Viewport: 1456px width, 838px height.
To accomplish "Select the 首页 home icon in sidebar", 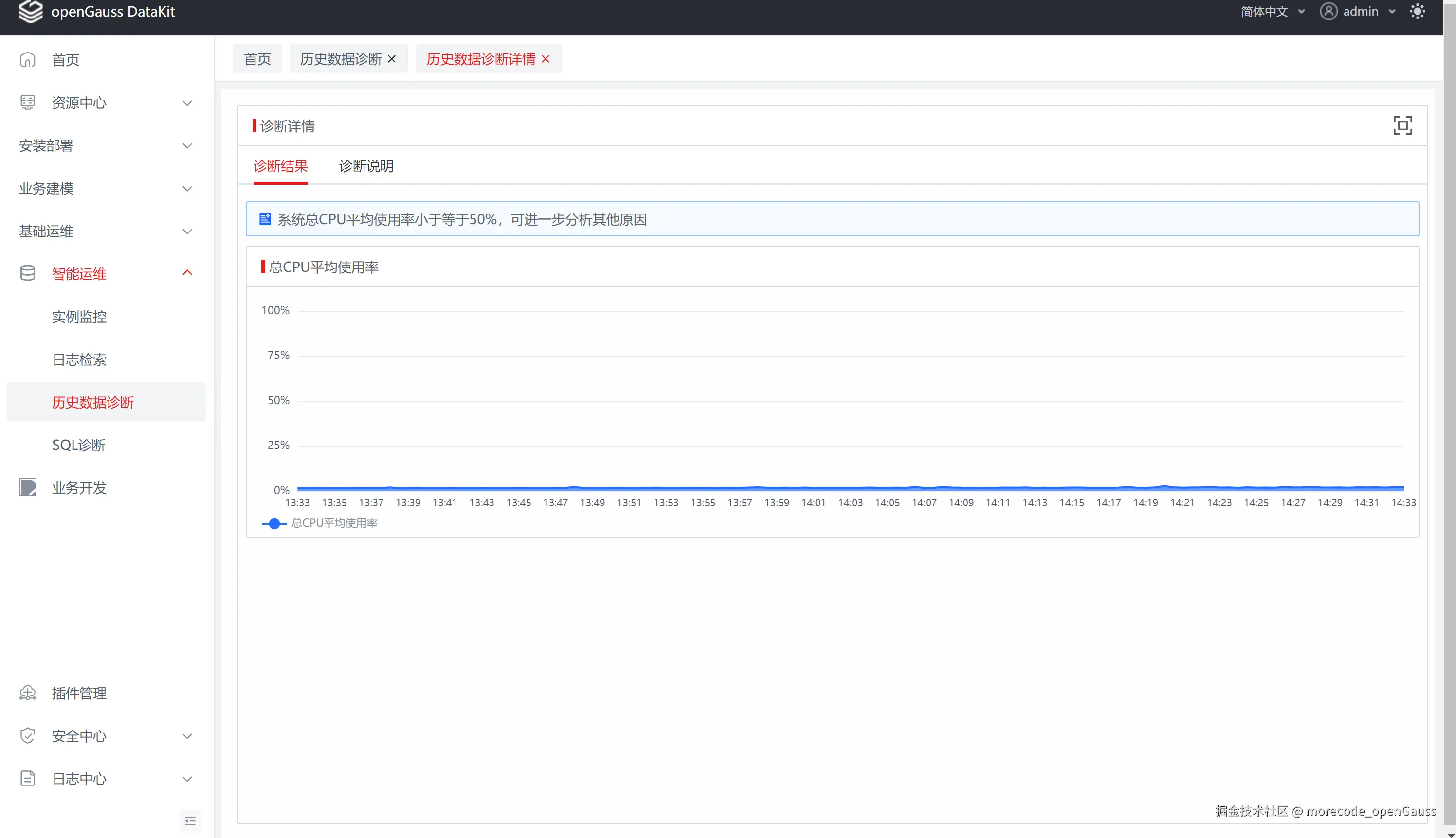I will pyautogui.click(x=27, y=59).
